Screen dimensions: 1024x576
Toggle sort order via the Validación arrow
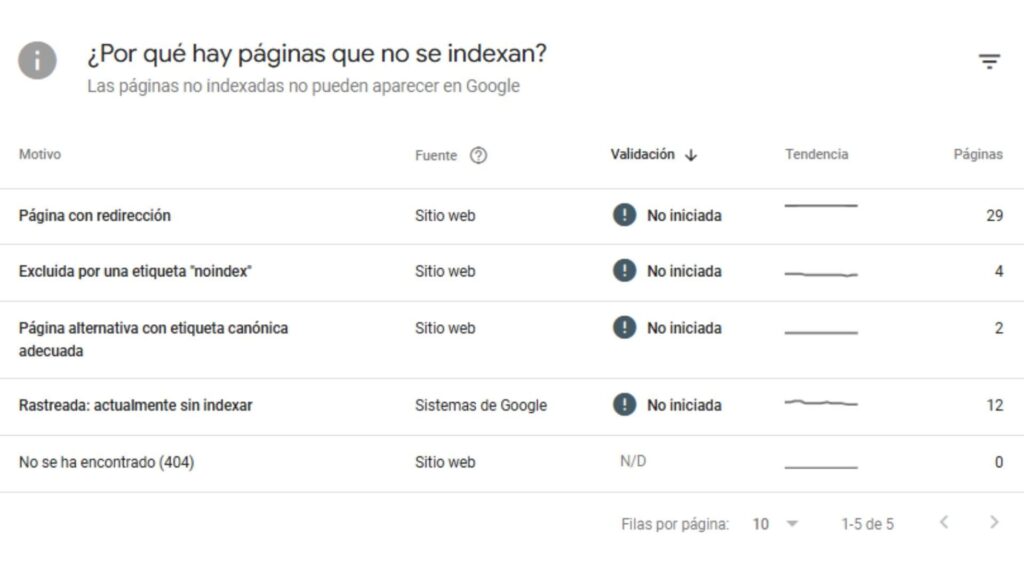[x=692, y=154]
